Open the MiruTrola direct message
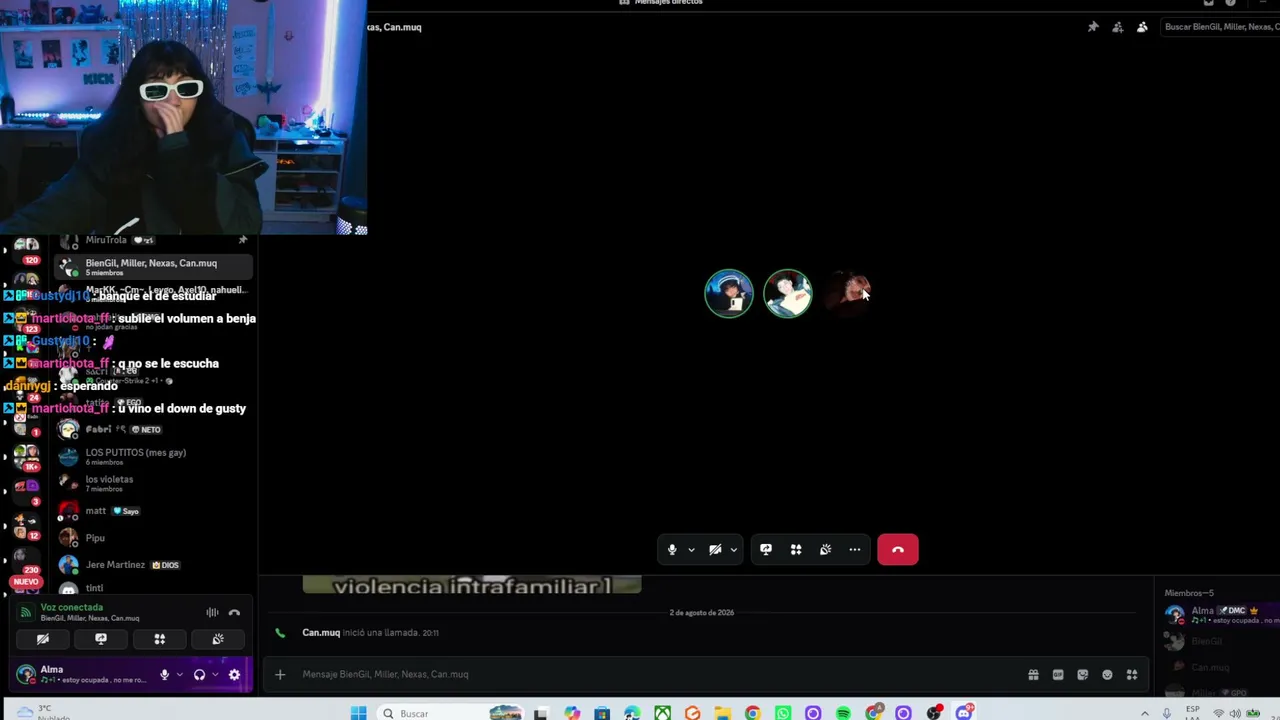Screen dimensions: 1280x720 coord(152,241)
